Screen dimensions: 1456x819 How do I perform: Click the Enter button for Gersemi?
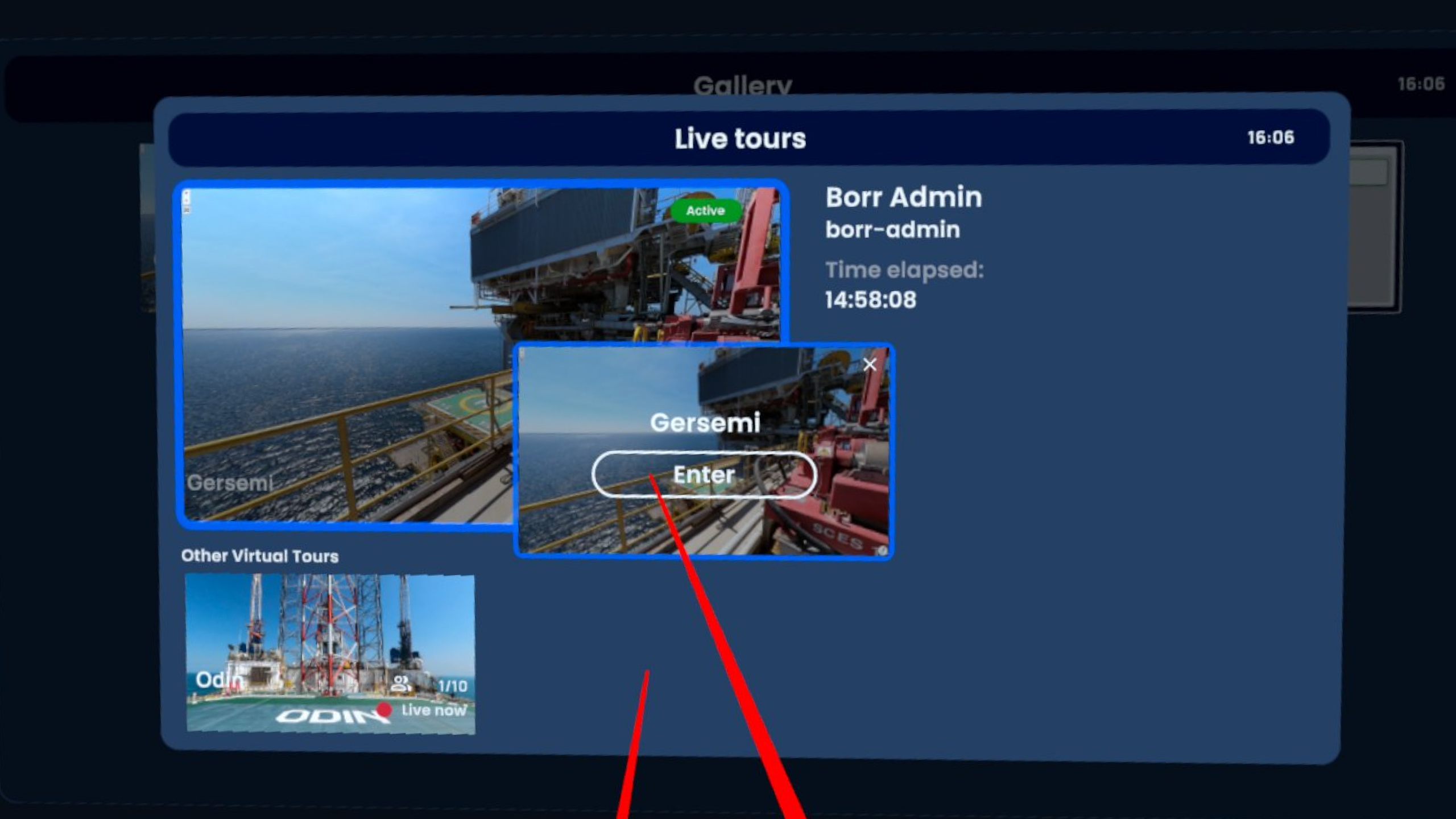click(704, 475)
